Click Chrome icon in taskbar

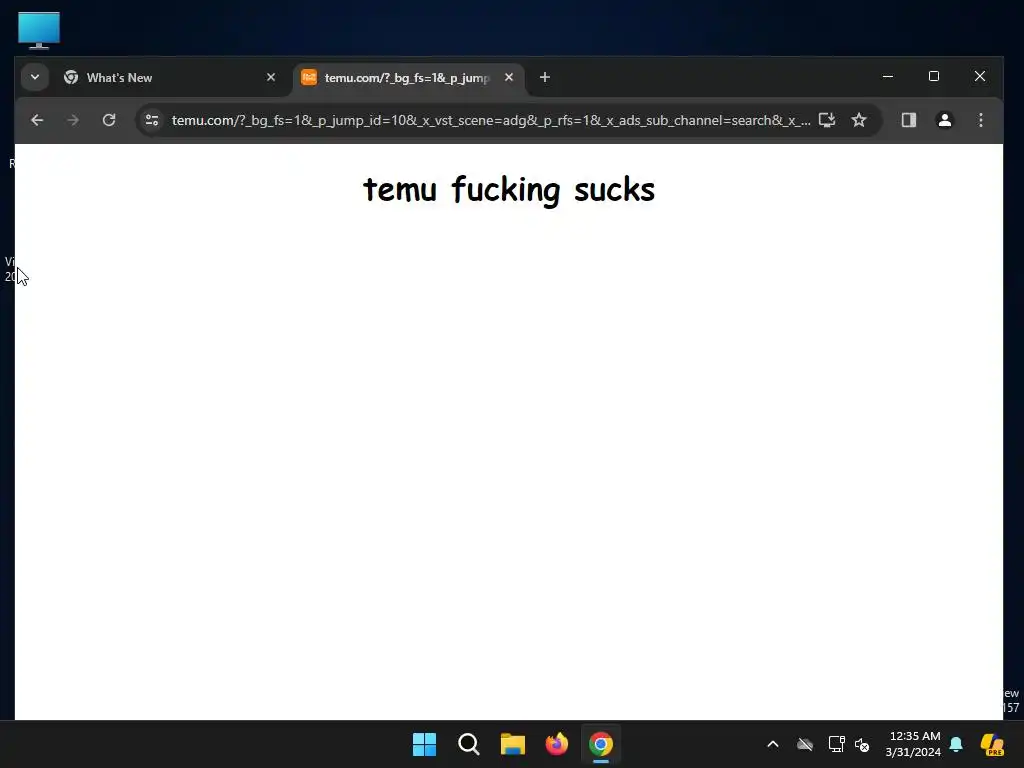[x=601, y=744]
